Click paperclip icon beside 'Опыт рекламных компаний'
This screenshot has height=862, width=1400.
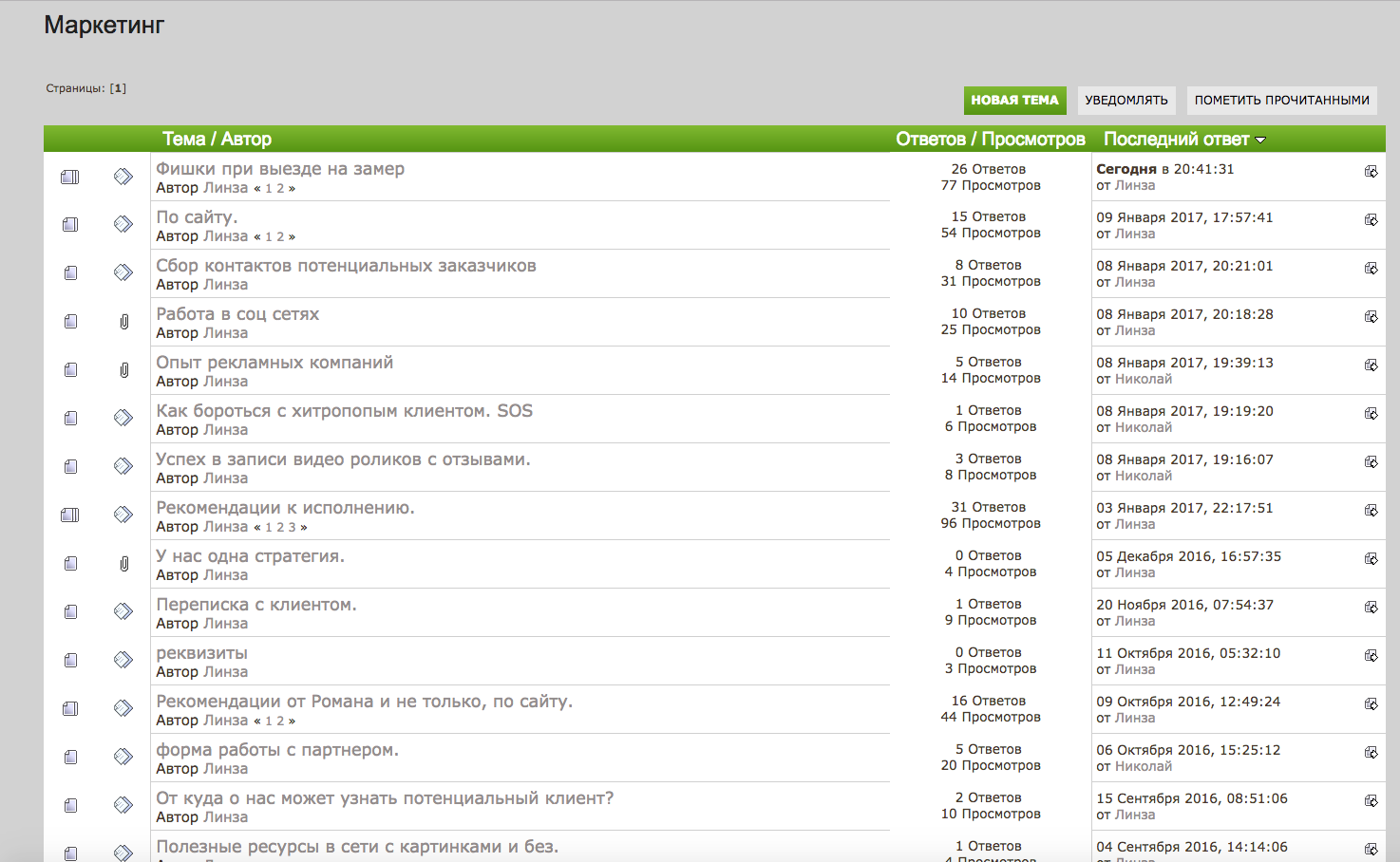(x=123, y=370)
